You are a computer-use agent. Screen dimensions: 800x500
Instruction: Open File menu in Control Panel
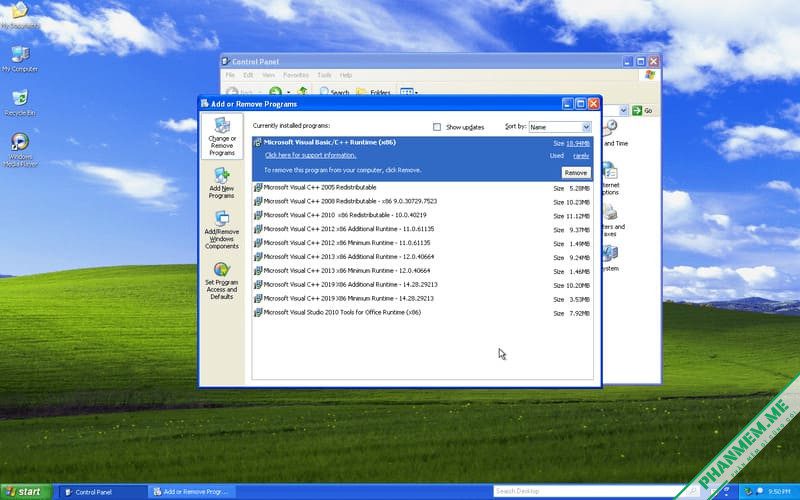click(230, 75)
